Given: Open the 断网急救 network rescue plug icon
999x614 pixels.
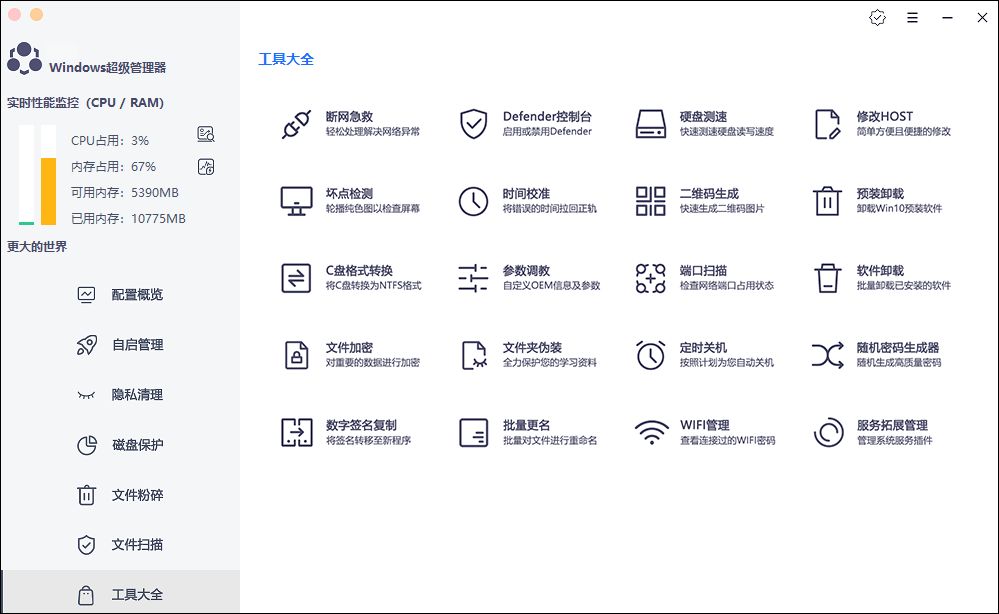Looking at the screenshot, I should (x=296, y=124).
